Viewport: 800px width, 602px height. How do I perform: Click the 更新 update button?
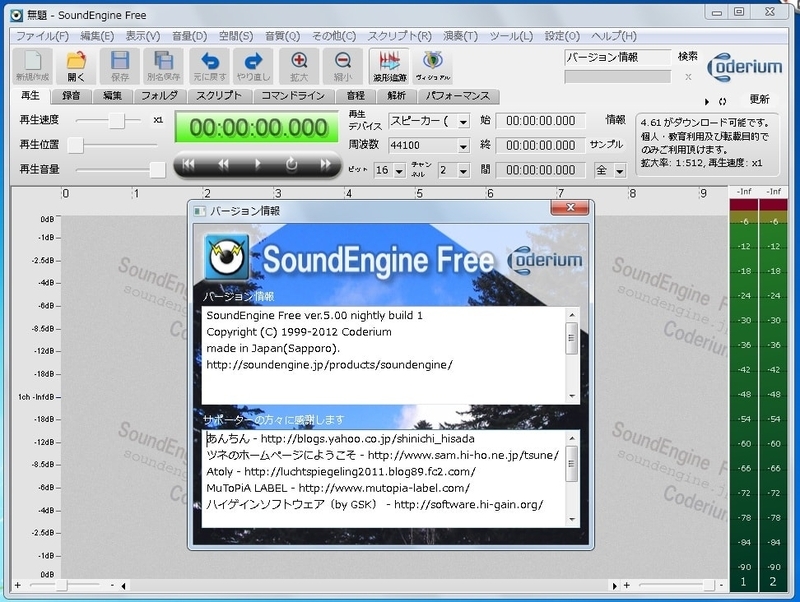click(759, 99)
